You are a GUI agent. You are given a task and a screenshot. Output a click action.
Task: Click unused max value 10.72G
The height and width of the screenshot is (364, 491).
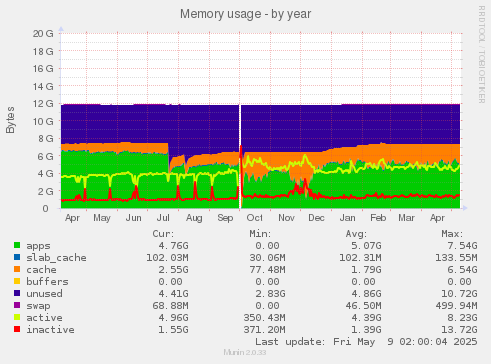point(459,294)
